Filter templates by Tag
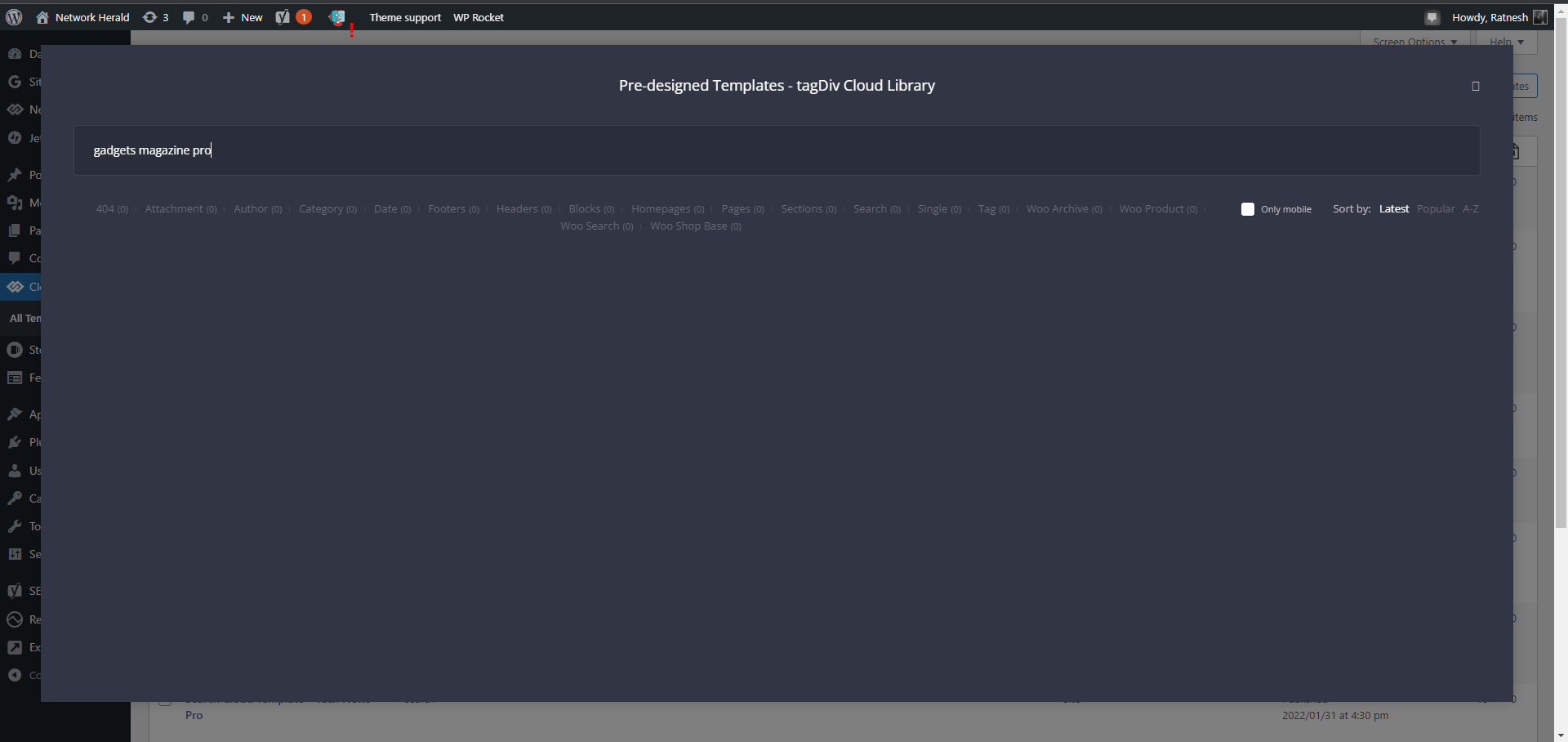The height and width of the screenshot is (742, 1568). (x=994, y=209)
